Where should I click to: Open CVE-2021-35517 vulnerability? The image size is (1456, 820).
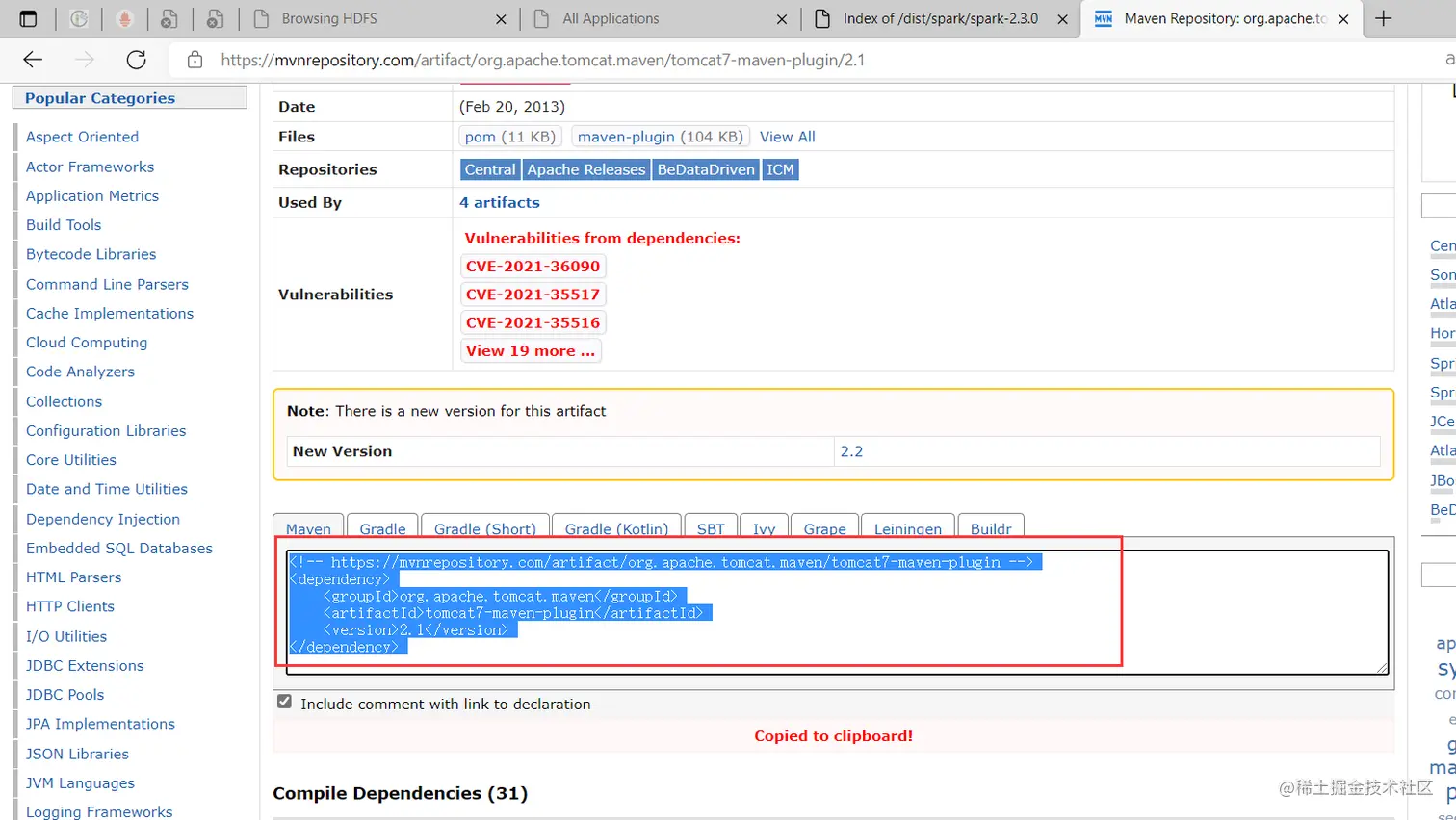pos(533,295)
